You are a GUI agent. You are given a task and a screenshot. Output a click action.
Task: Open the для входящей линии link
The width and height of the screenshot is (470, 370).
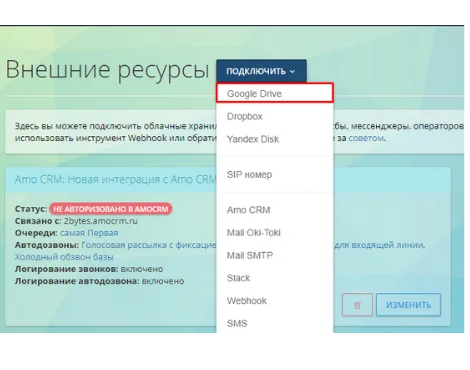[379, 245]
